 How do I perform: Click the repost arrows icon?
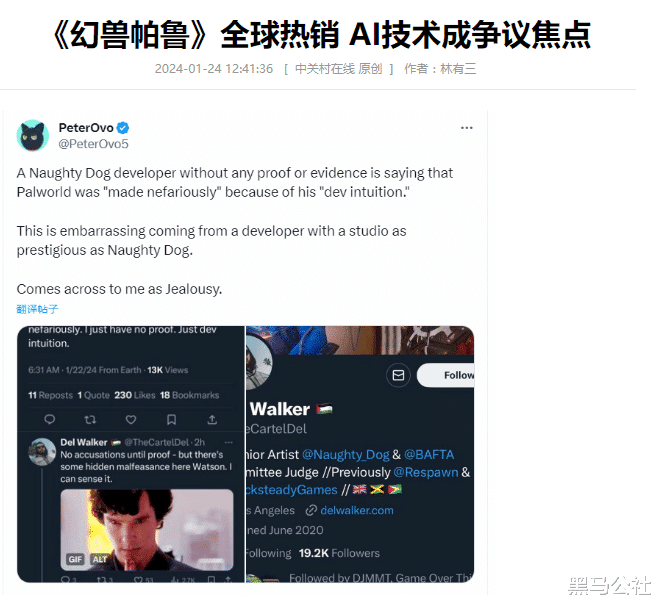tap(90, 419)
